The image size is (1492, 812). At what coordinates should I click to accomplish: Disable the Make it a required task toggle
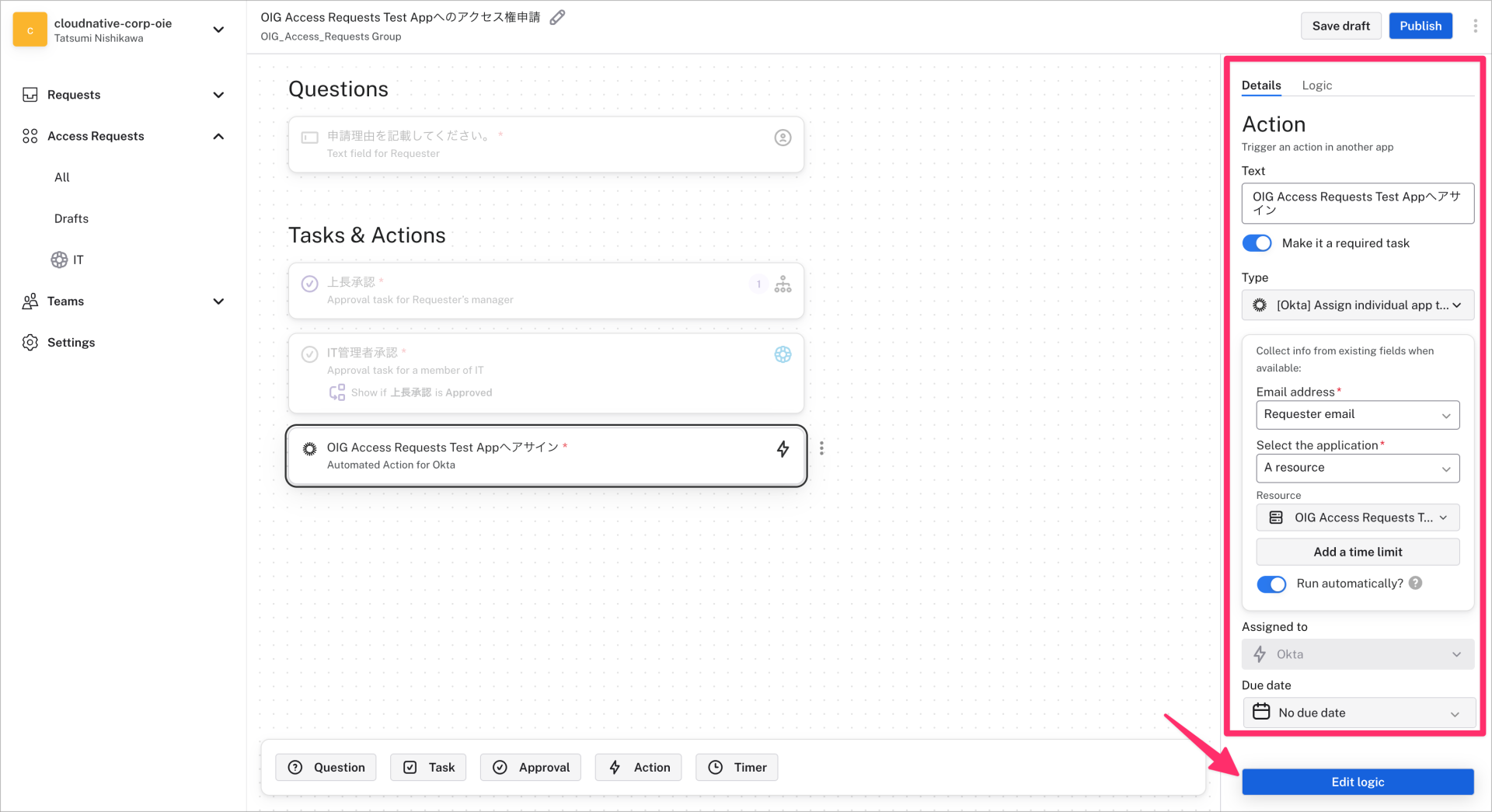point(1256,242)
